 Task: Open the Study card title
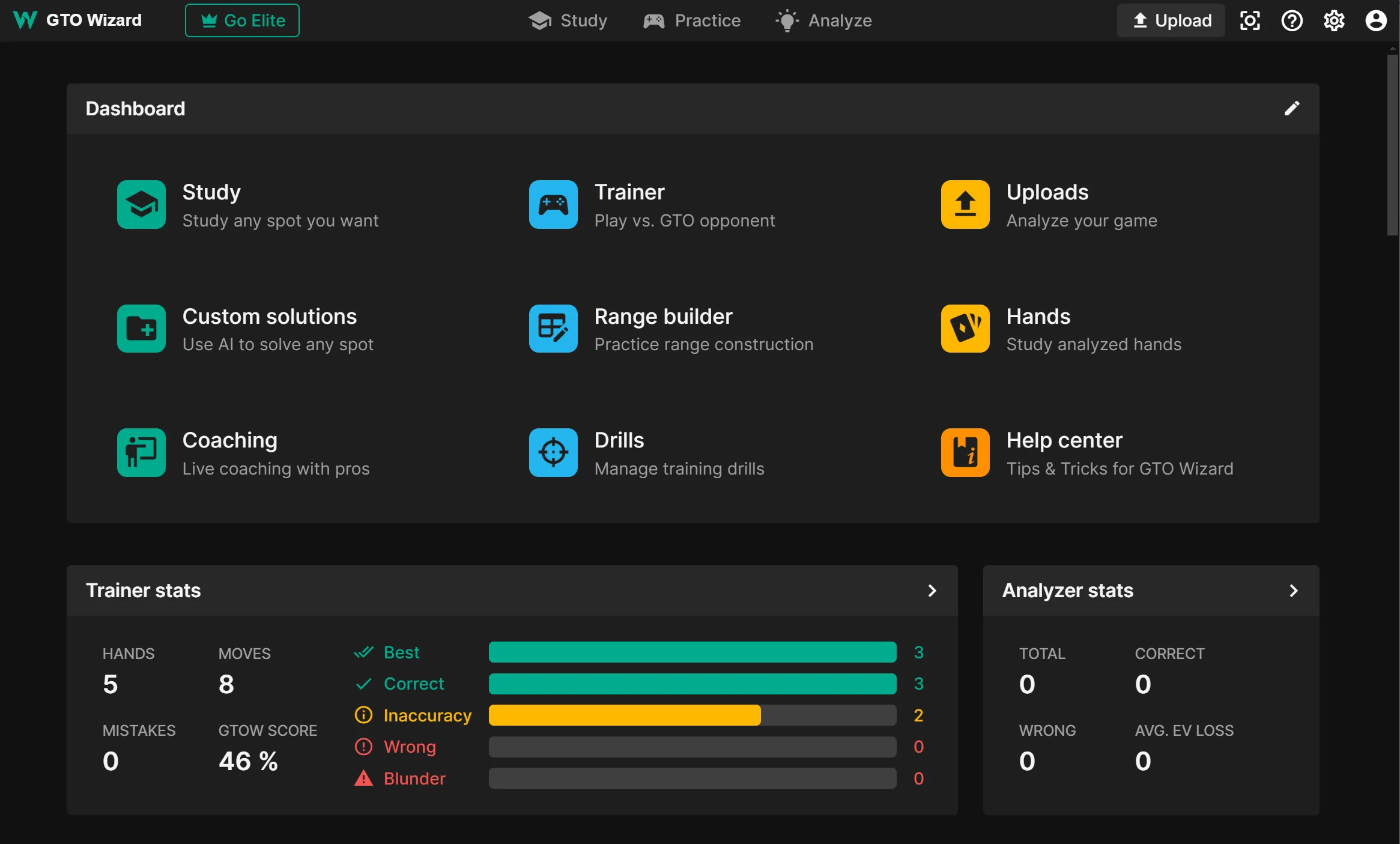tap(211, 192)
